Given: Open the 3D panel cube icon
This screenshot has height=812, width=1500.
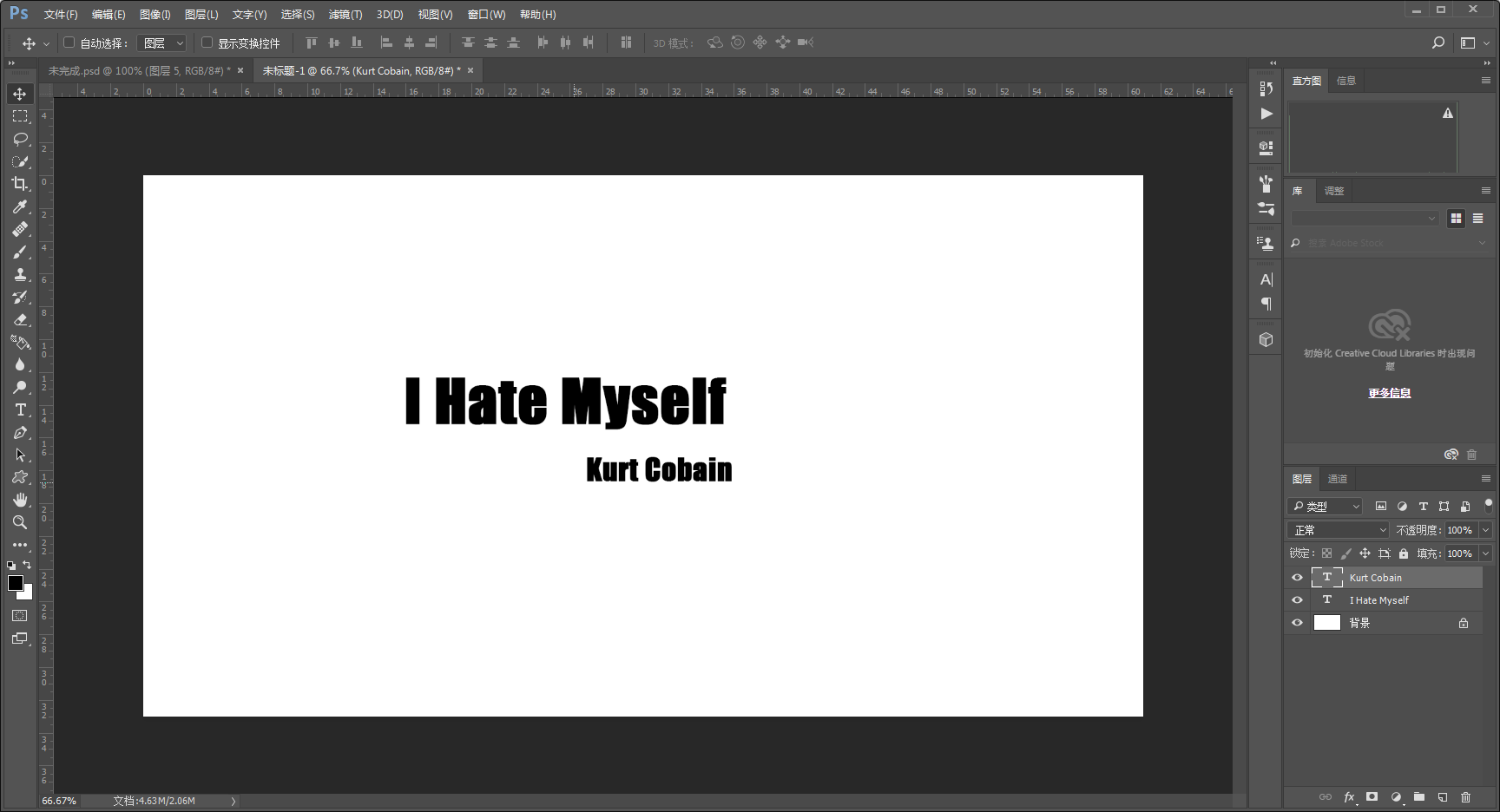Looking at the screenshot, I should click(x=1266, y=339).
